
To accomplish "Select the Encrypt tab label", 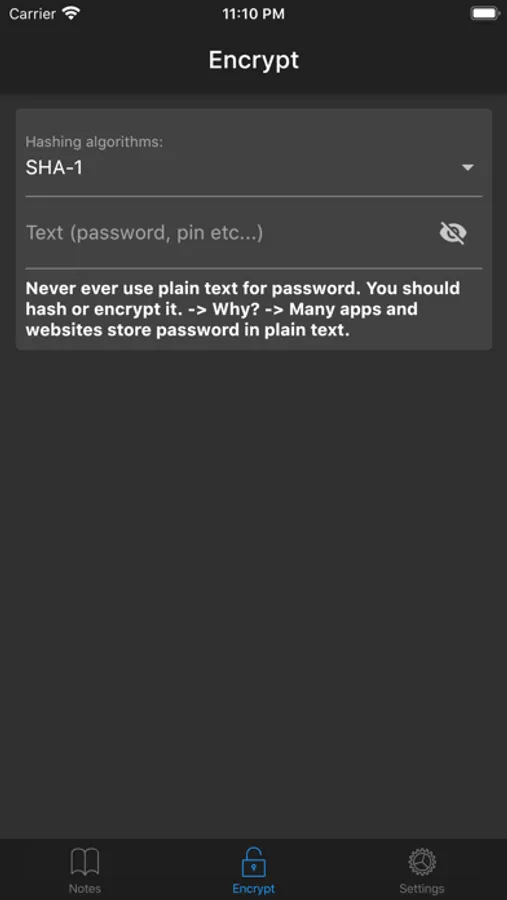I will 253,889.
